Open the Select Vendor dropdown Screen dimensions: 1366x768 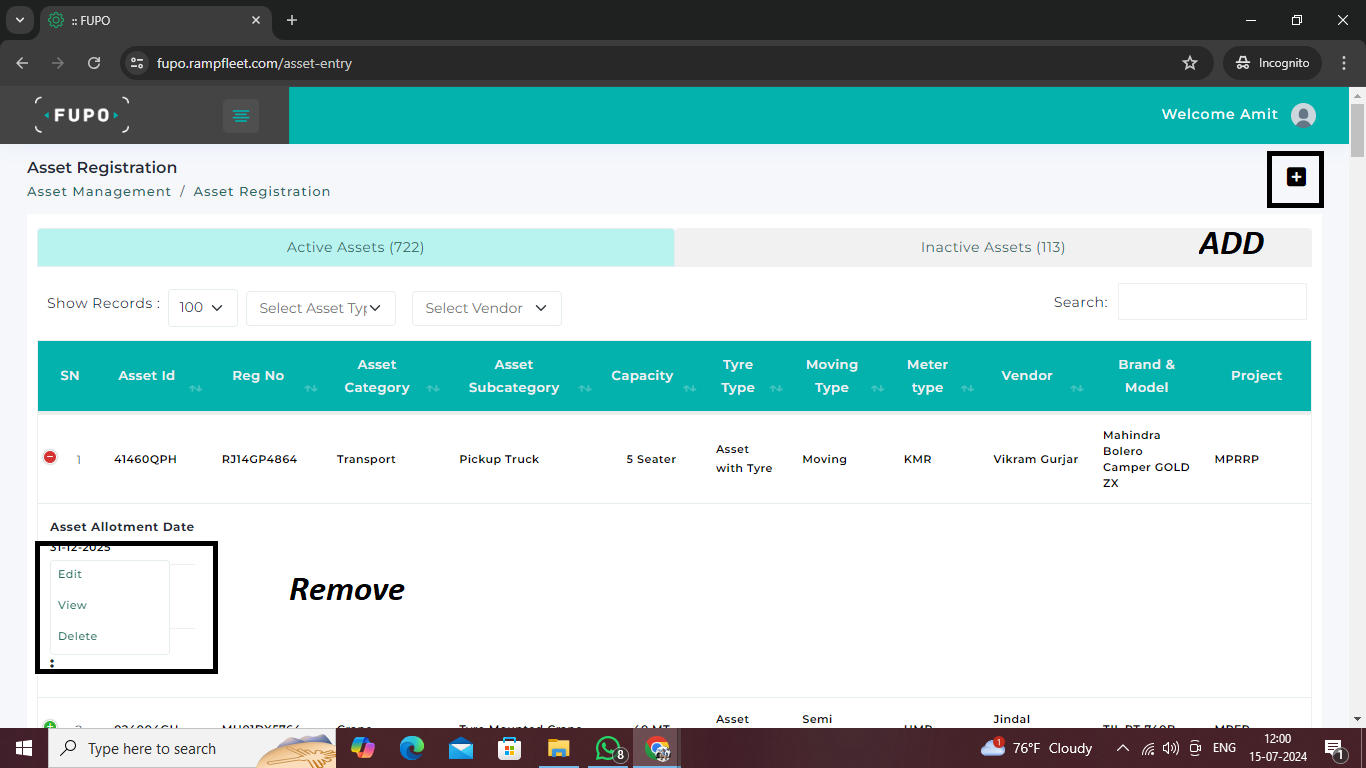pyautogui.click(x=486, y=308)
